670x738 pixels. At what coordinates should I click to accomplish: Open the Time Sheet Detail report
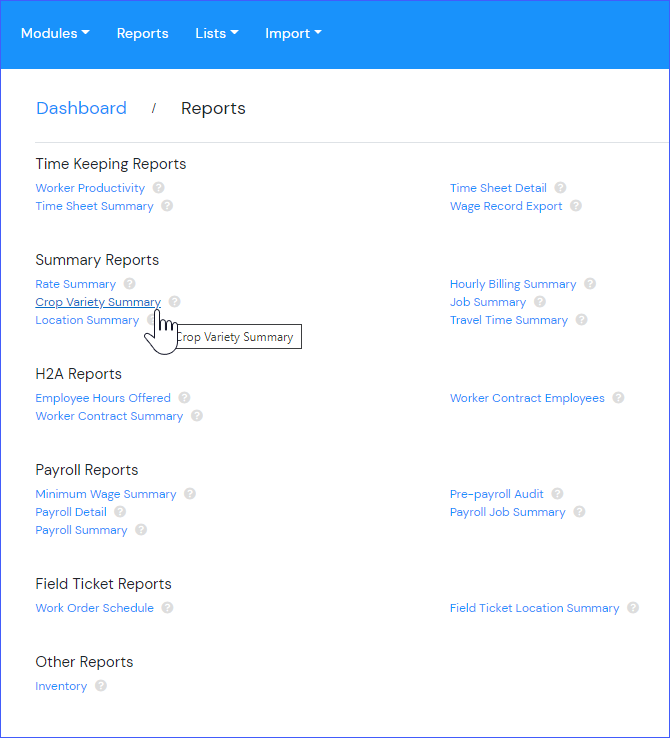[x=498, y=188]
